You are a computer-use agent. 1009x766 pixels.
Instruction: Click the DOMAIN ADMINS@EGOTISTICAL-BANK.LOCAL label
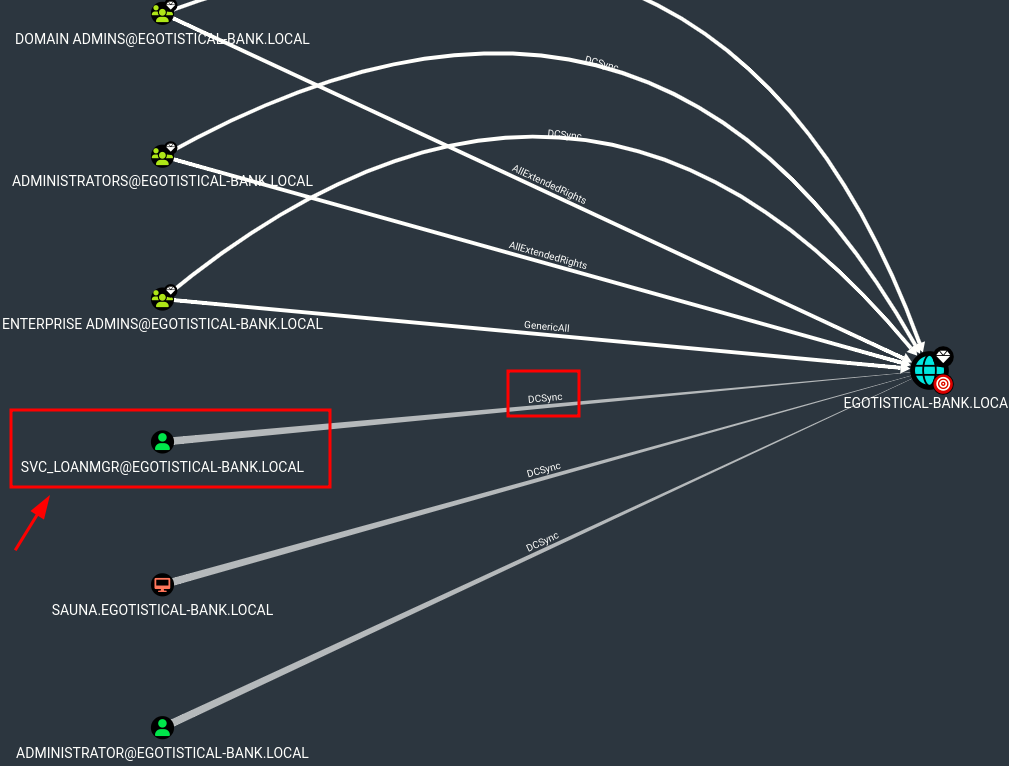tap(162, 39)
